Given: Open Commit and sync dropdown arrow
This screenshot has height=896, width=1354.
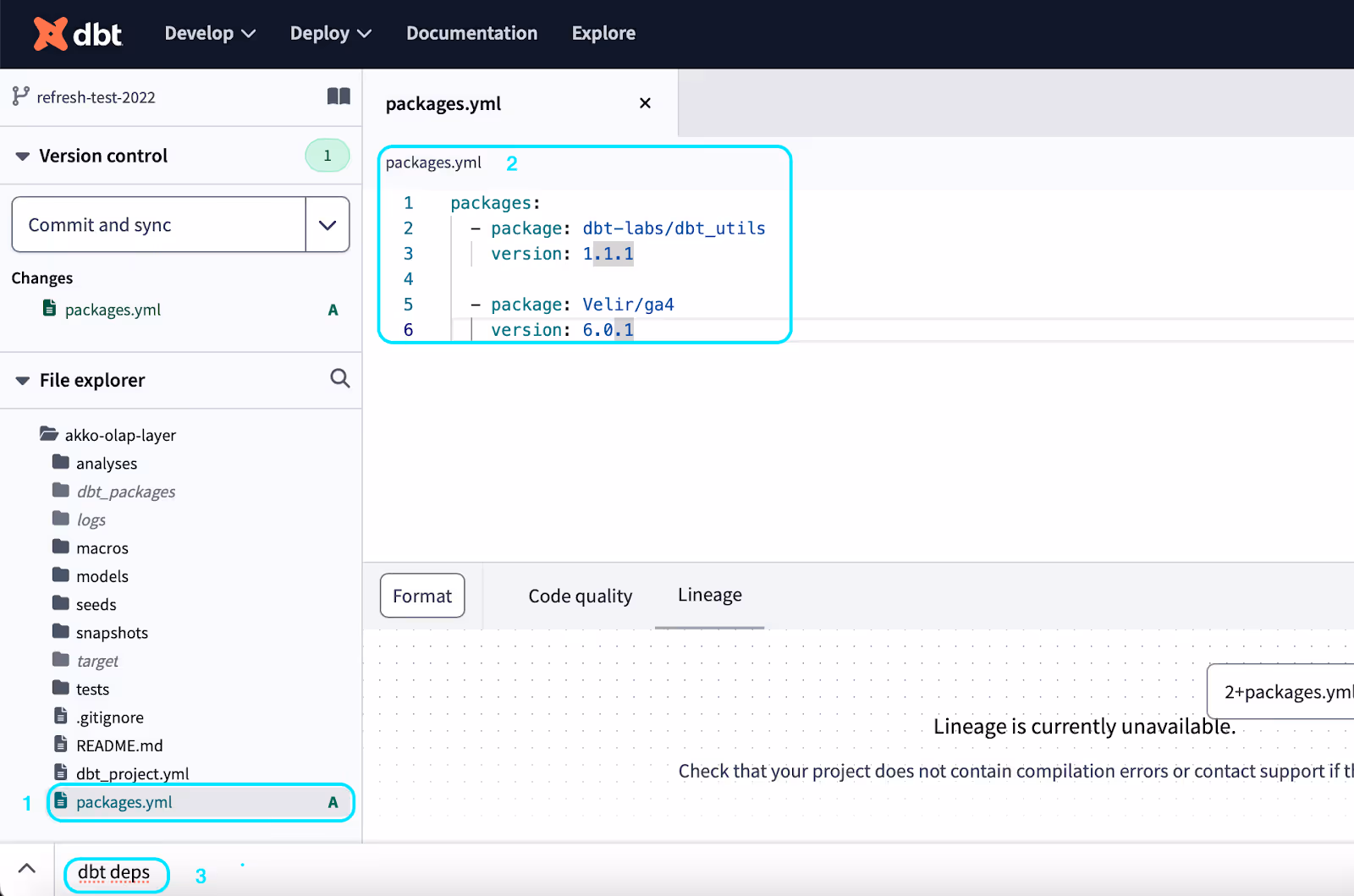Looking at the screenshot, I should click(x=327, y=225).
